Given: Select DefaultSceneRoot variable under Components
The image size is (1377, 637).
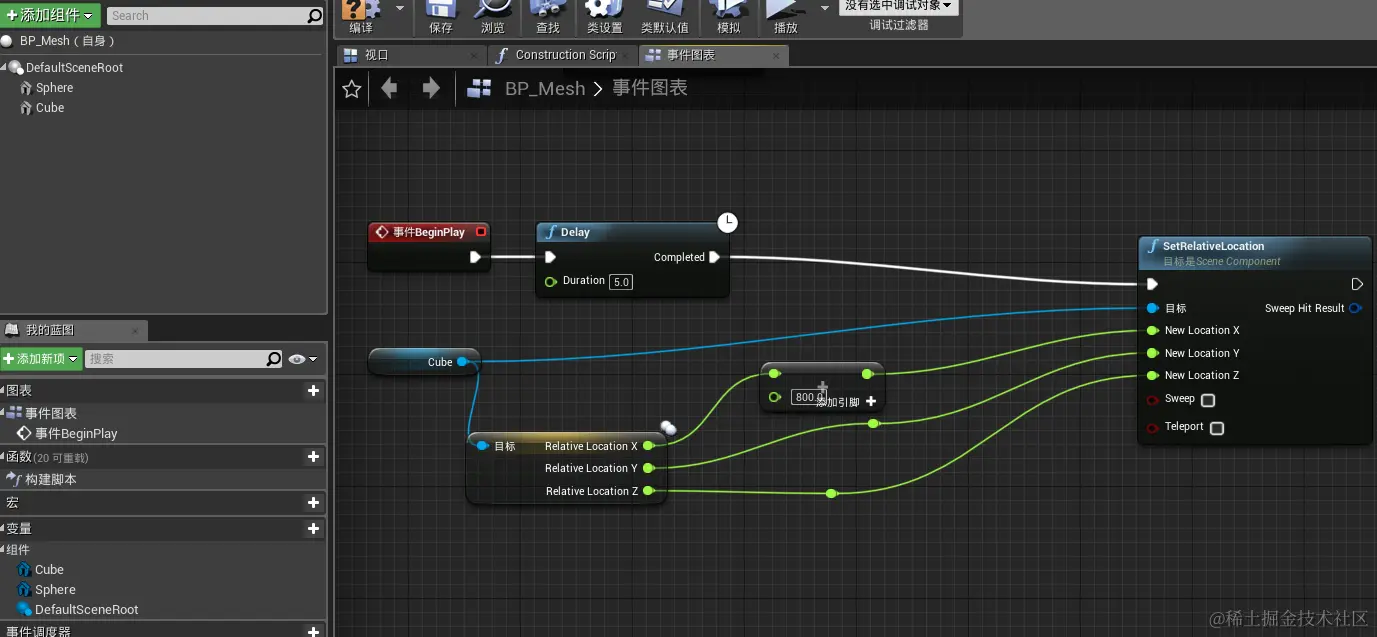Looking at the screenshot, I should [87, 610].
